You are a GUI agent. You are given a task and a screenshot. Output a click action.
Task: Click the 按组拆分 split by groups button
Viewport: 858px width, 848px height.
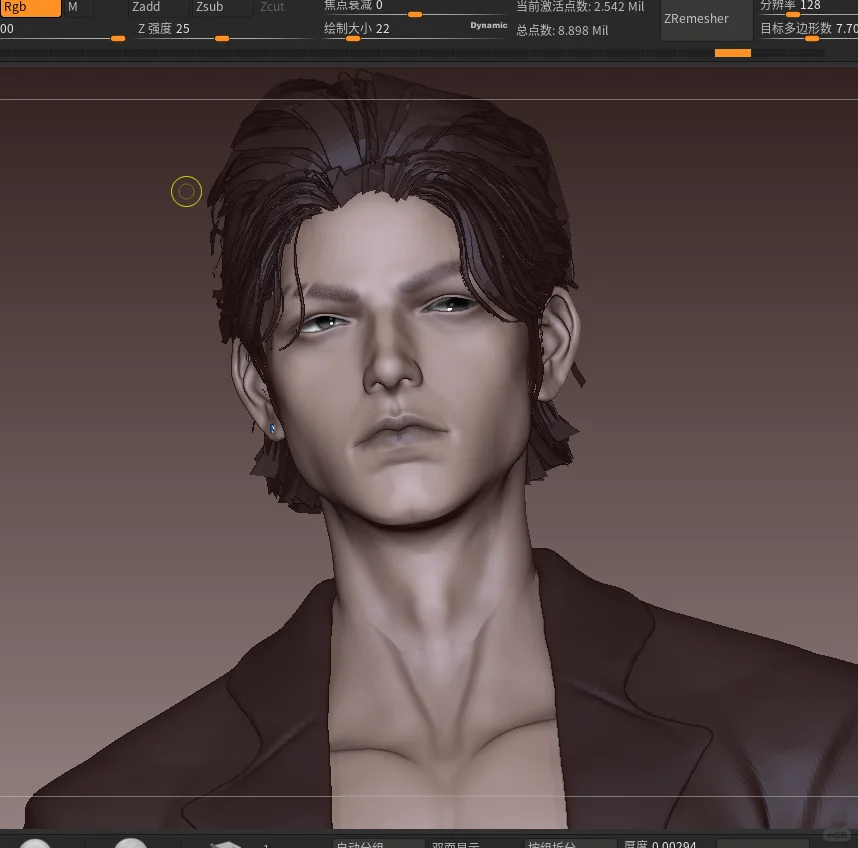[570, 843]
